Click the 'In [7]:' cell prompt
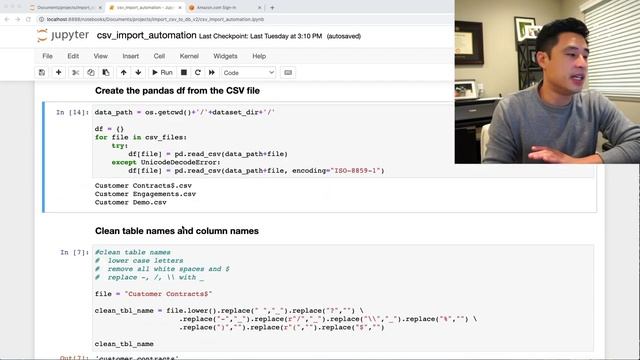Screen dimensions: 640x360 point(74,252)
